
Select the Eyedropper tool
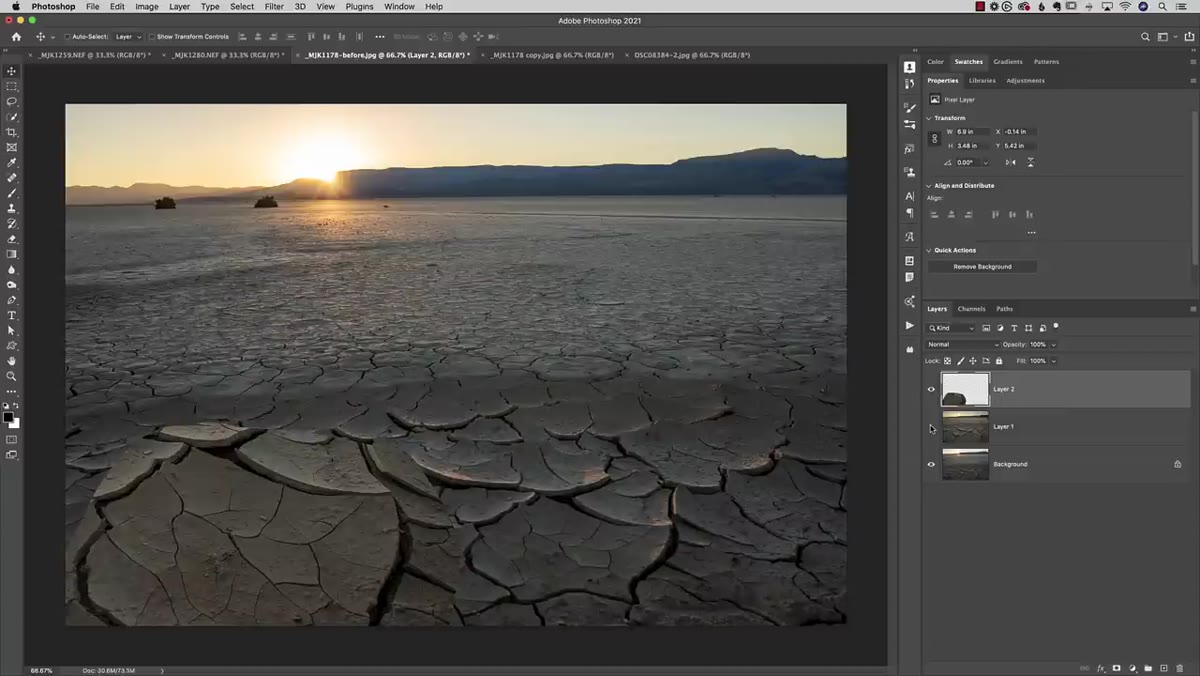(12, 162)
